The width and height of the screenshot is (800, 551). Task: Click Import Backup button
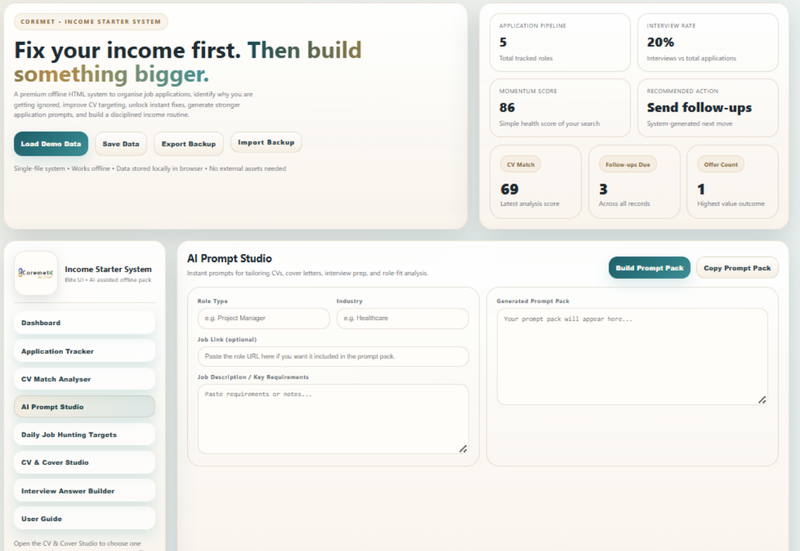[266, 142]
